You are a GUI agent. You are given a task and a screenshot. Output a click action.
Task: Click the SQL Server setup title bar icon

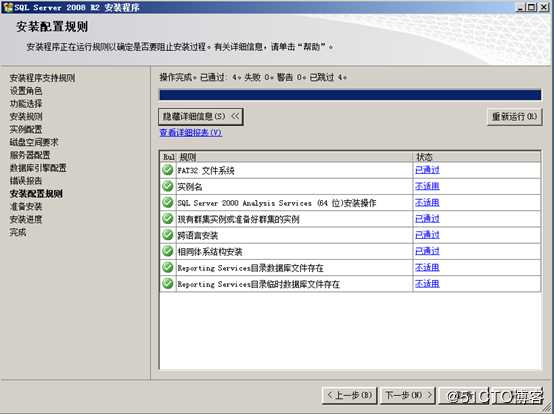(x=7, y=7)
